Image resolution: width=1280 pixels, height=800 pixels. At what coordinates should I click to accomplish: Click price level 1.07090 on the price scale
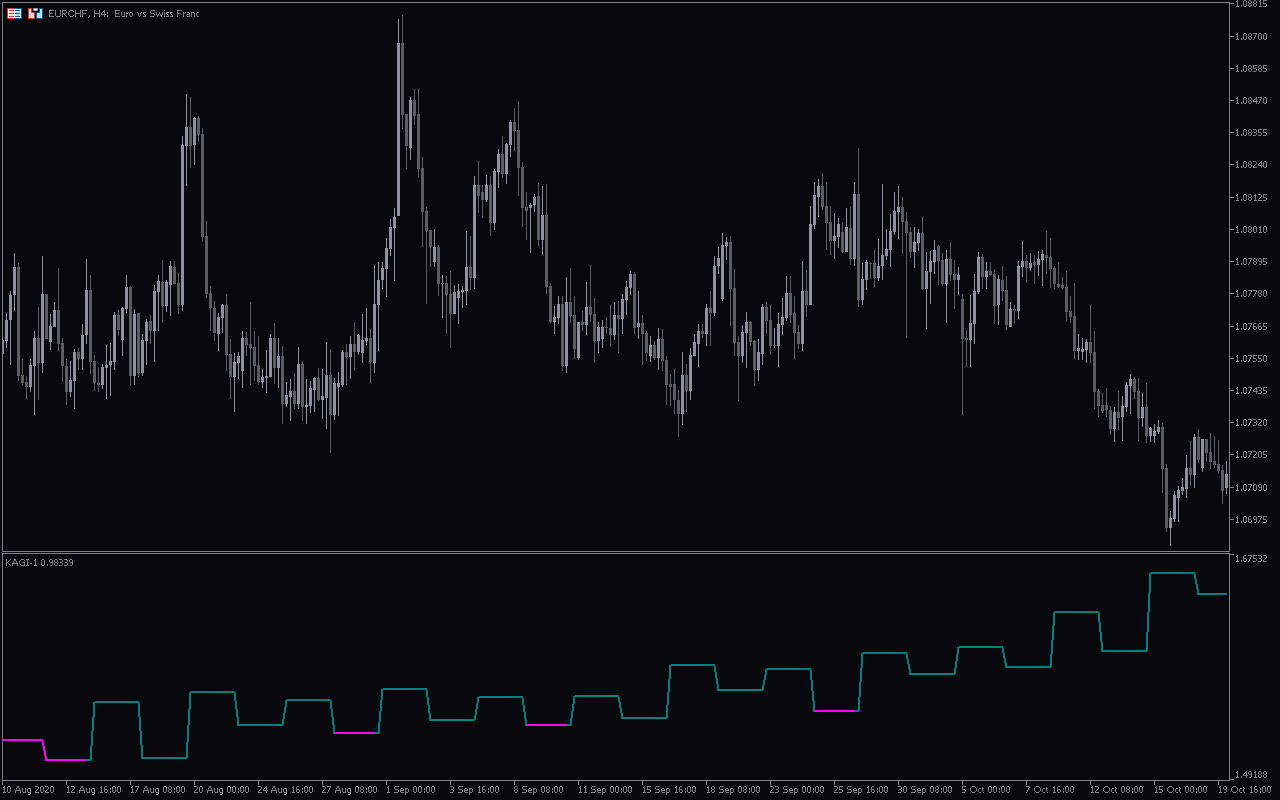[x=1251, y=487]
